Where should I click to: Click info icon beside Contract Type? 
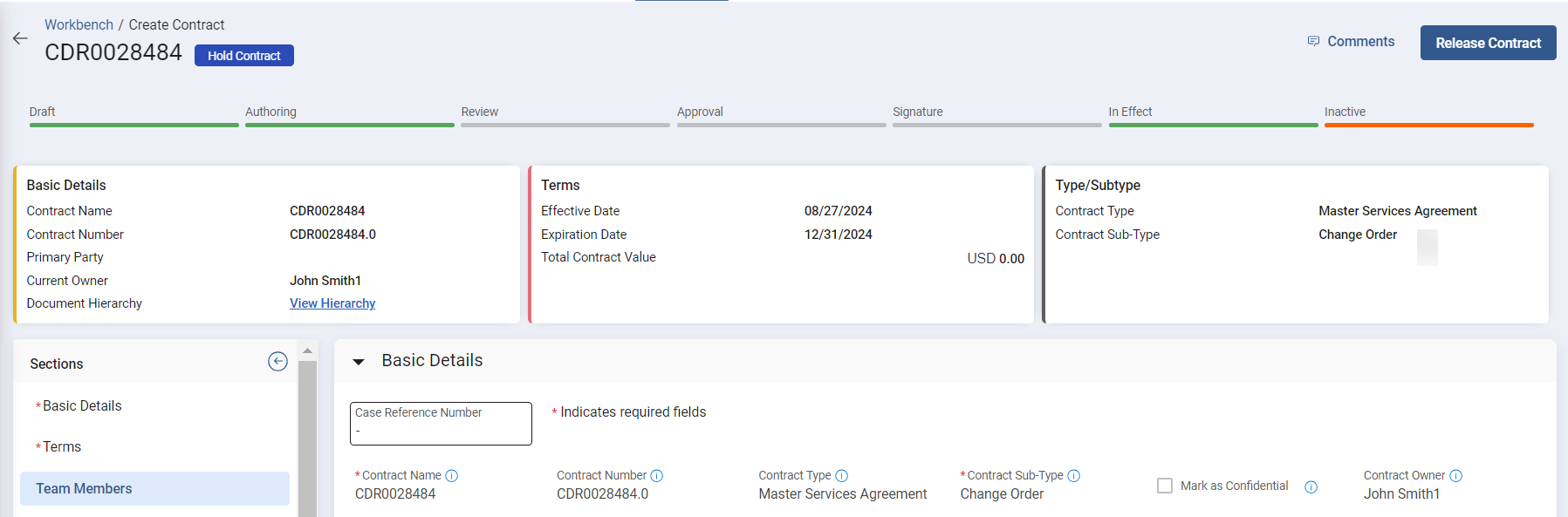tap(842, 476)
